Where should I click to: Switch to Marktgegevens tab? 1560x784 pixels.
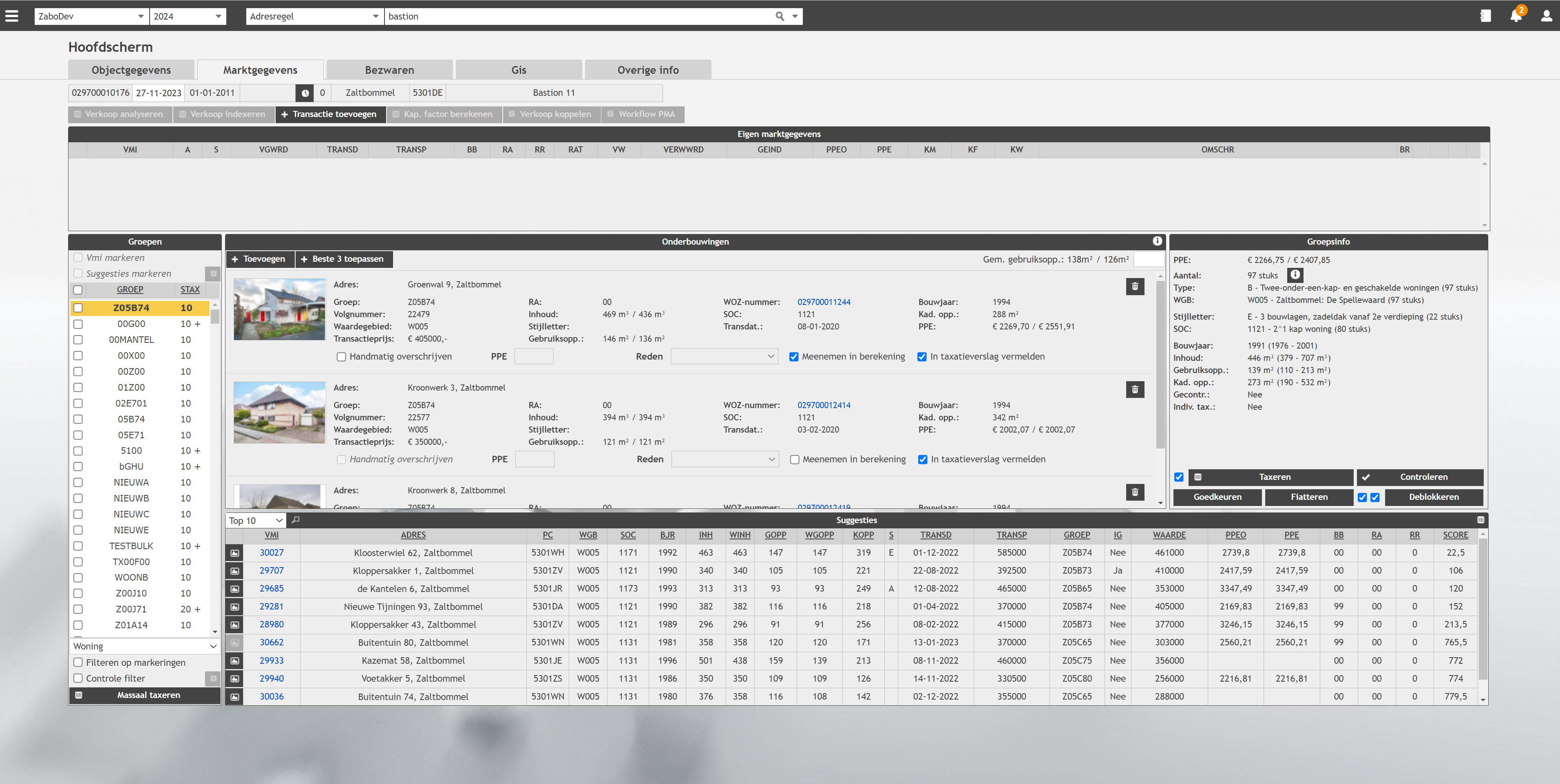pos(261,70)
